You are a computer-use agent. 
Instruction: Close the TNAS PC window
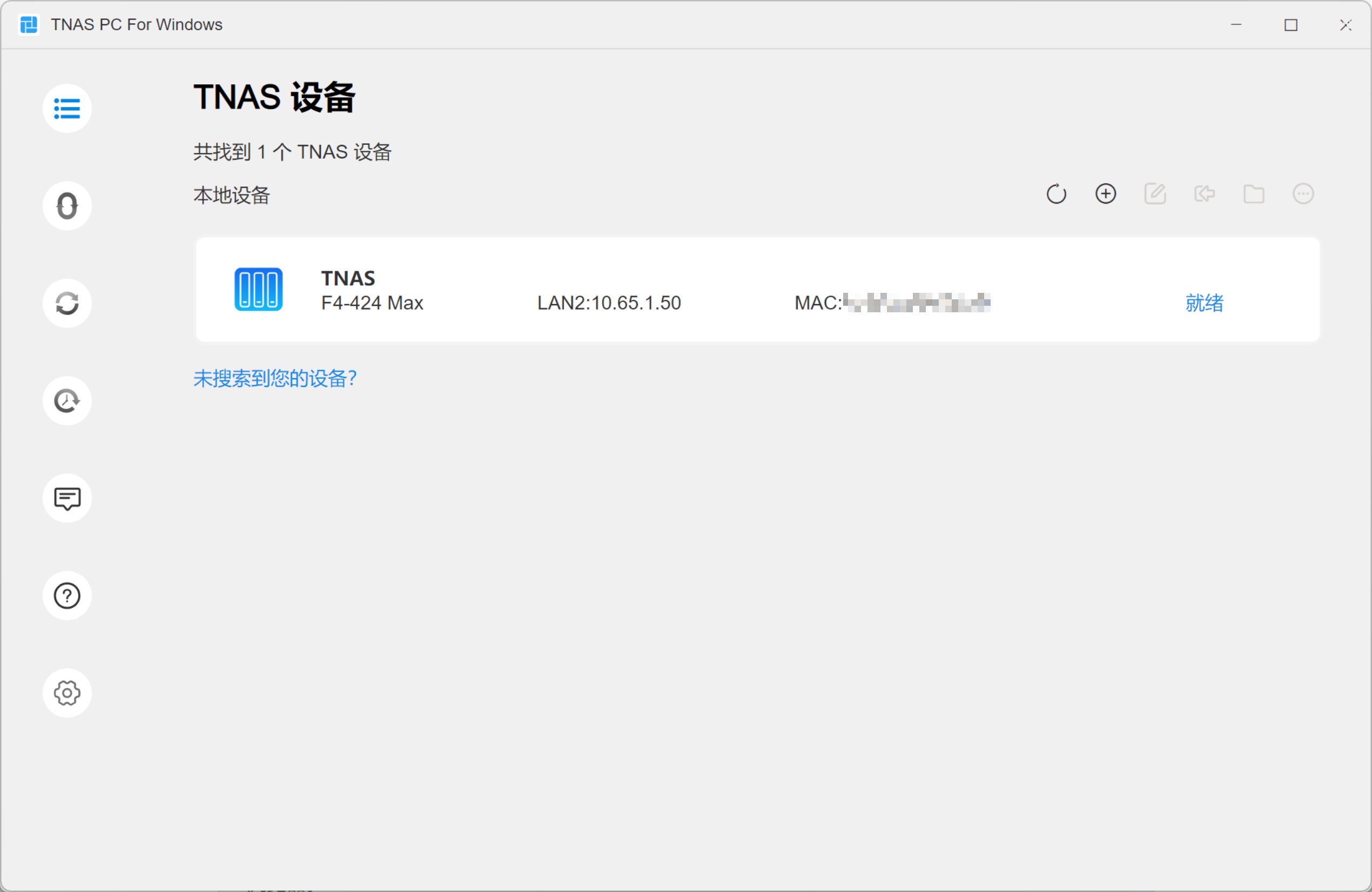1346,25
